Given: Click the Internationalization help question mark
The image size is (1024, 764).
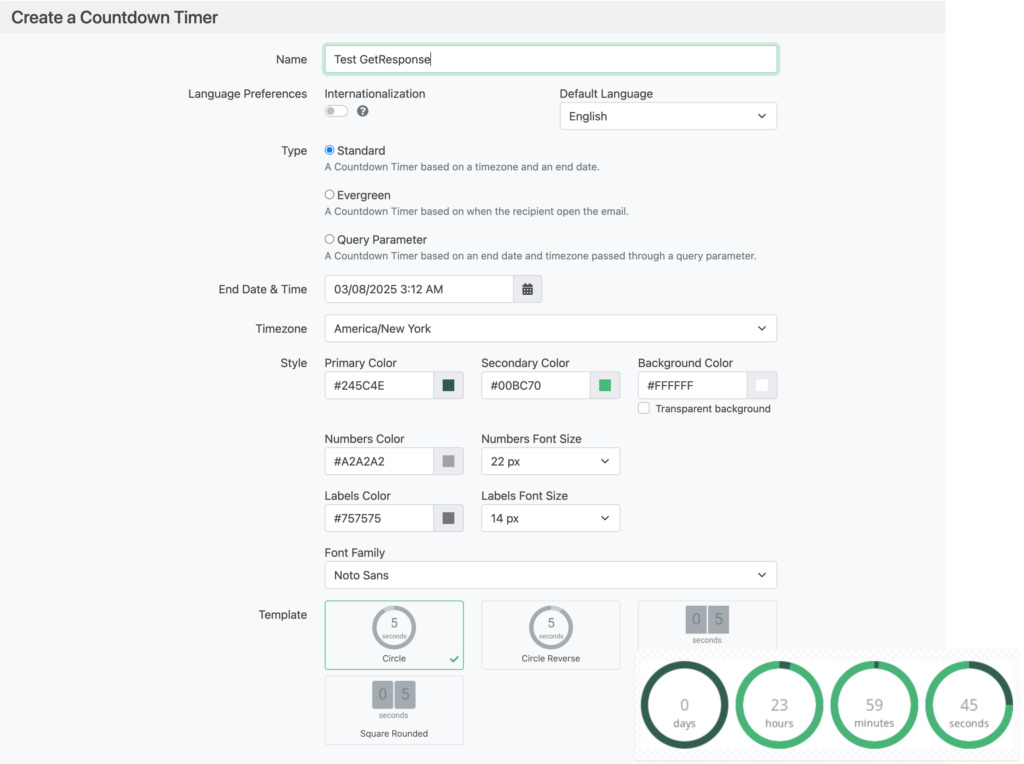Looking at the screenshot, I should (x=362, y=111).
